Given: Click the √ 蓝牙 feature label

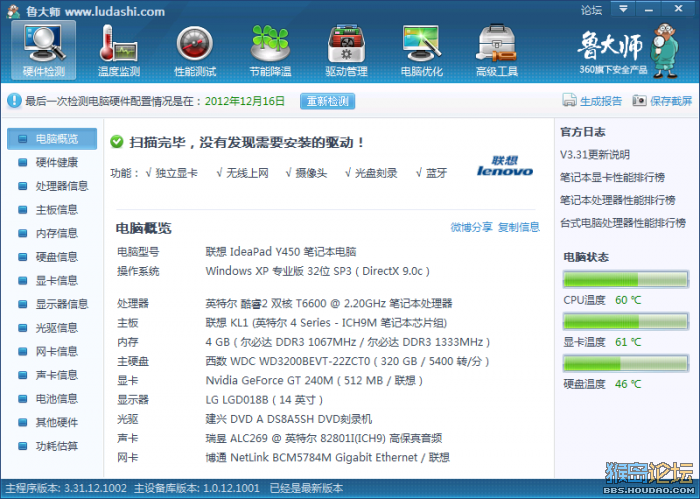Looking at the screenshot, I should [431, 173].
